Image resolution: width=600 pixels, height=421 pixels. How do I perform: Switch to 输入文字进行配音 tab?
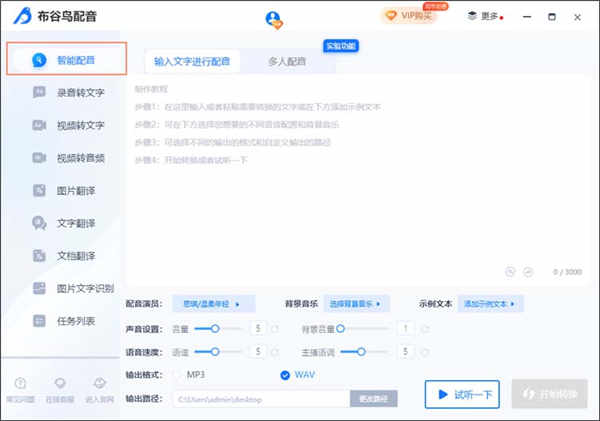[192, 61]
